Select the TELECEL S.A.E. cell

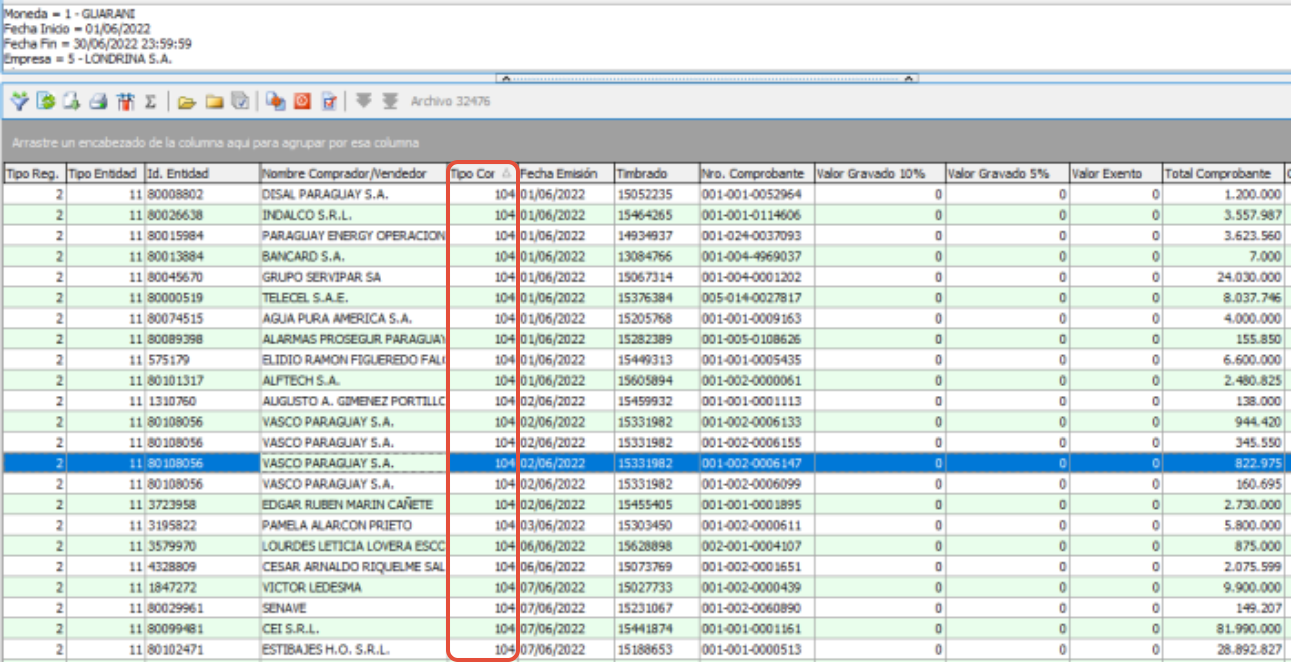point(353,298)
